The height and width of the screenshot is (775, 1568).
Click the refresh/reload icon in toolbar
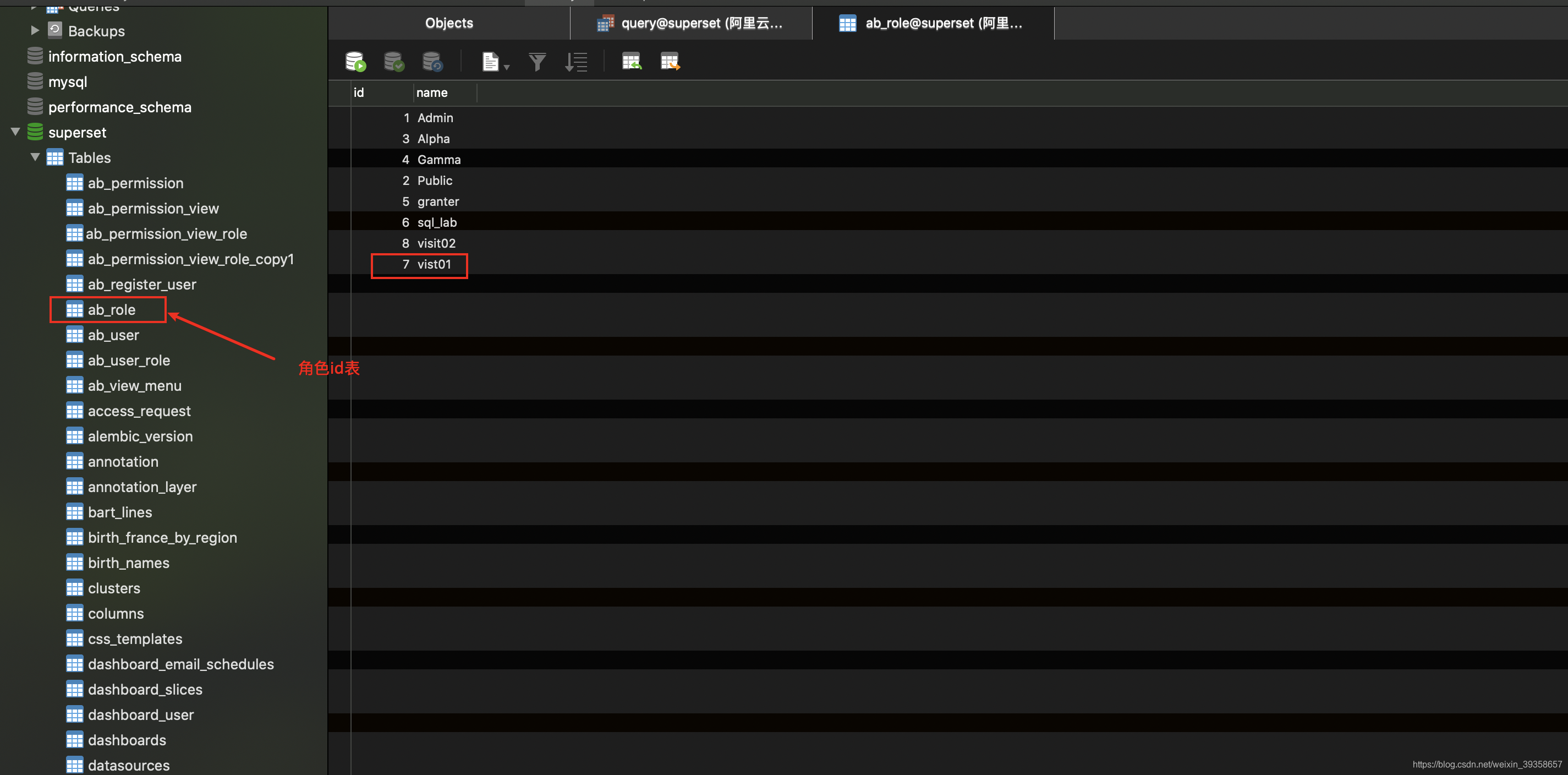click(x=432, y=62)
